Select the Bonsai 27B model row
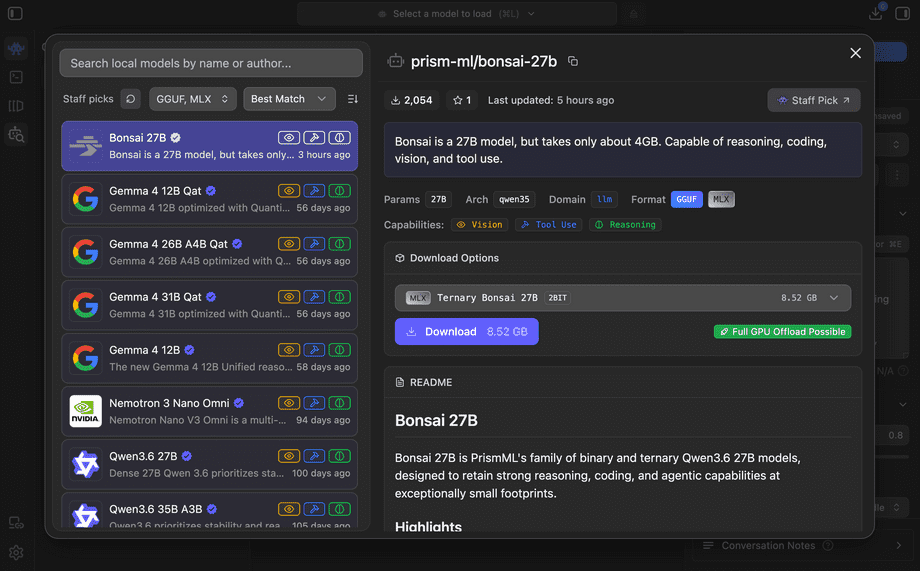The image size is (920, 571). pyautogui.click(x=209, y=146)
